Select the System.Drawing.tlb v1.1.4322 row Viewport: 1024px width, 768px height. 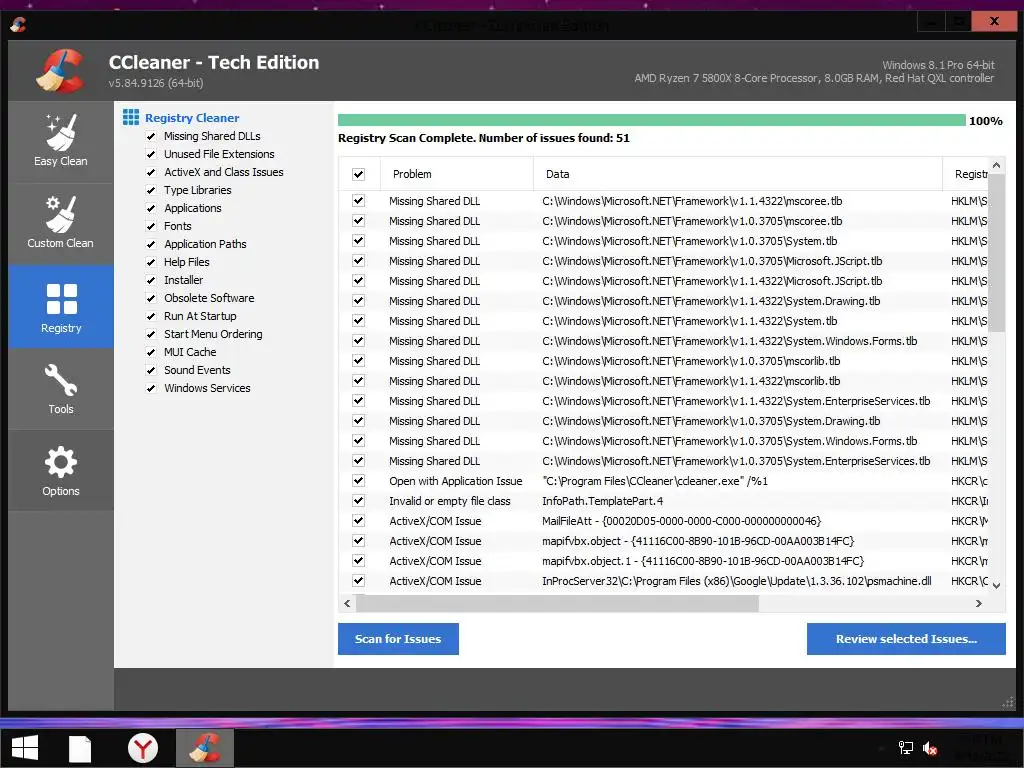point(663,300)
